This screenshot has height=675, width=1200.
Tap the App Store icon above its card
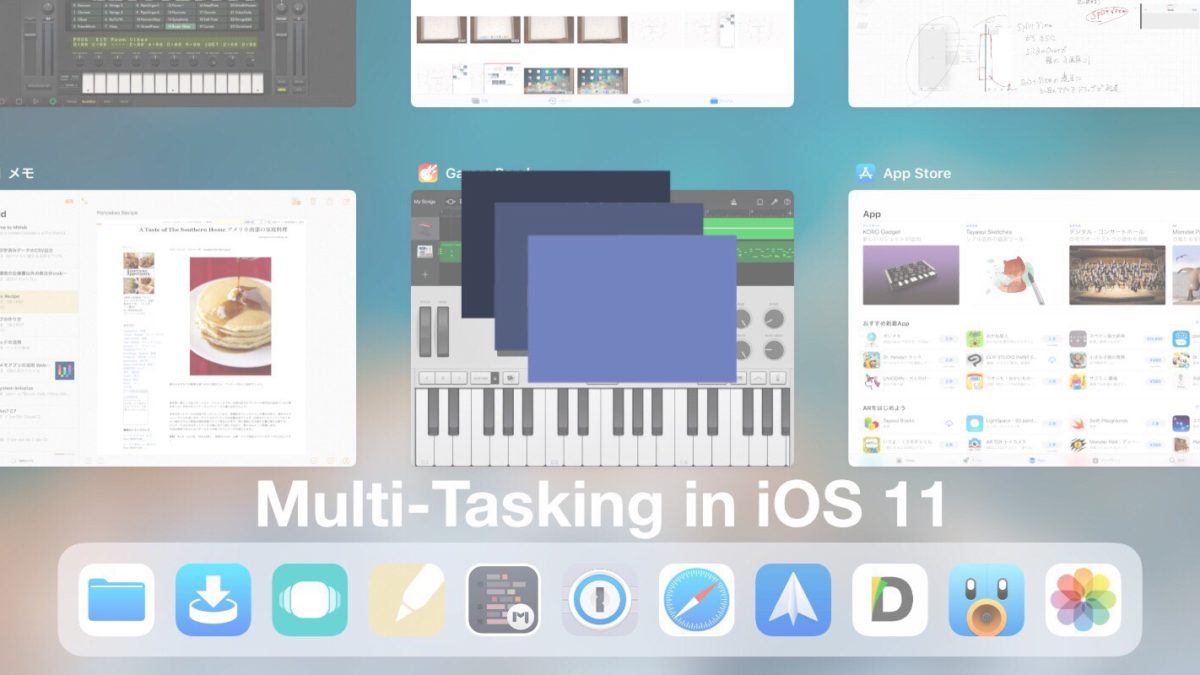click(866, 173)
